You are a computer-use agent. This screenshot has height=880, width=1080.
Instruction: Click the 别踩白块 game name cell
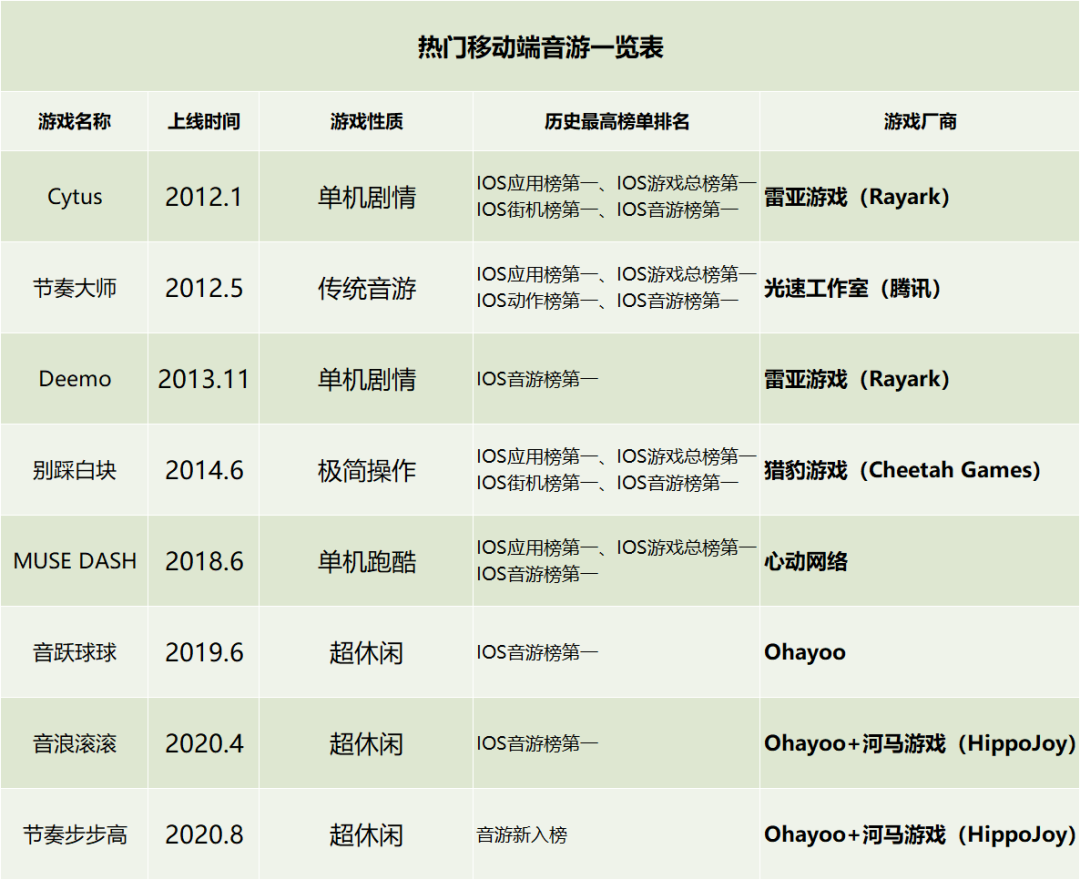74,470
